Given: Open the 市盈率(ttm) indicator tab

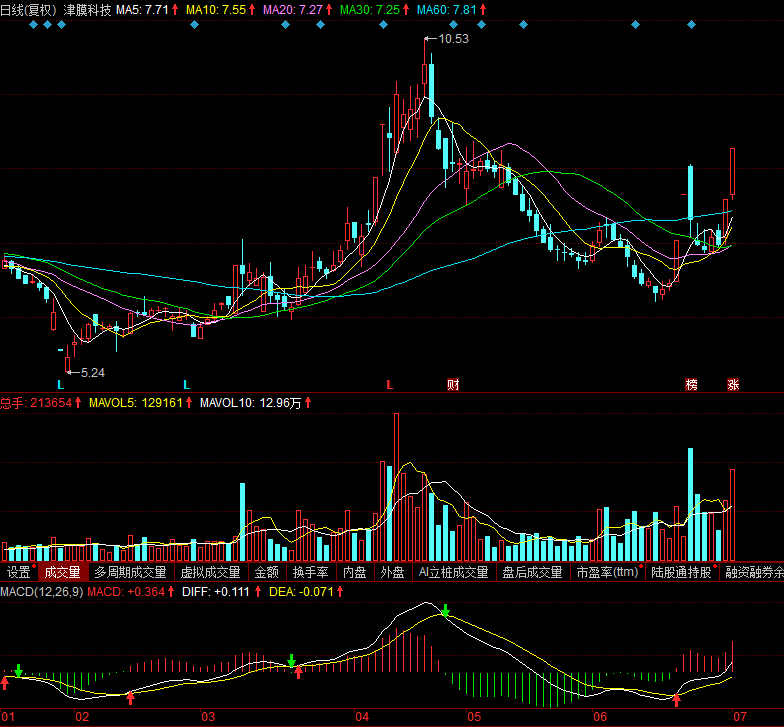Looking at the screenshot, I should (607, 573).
